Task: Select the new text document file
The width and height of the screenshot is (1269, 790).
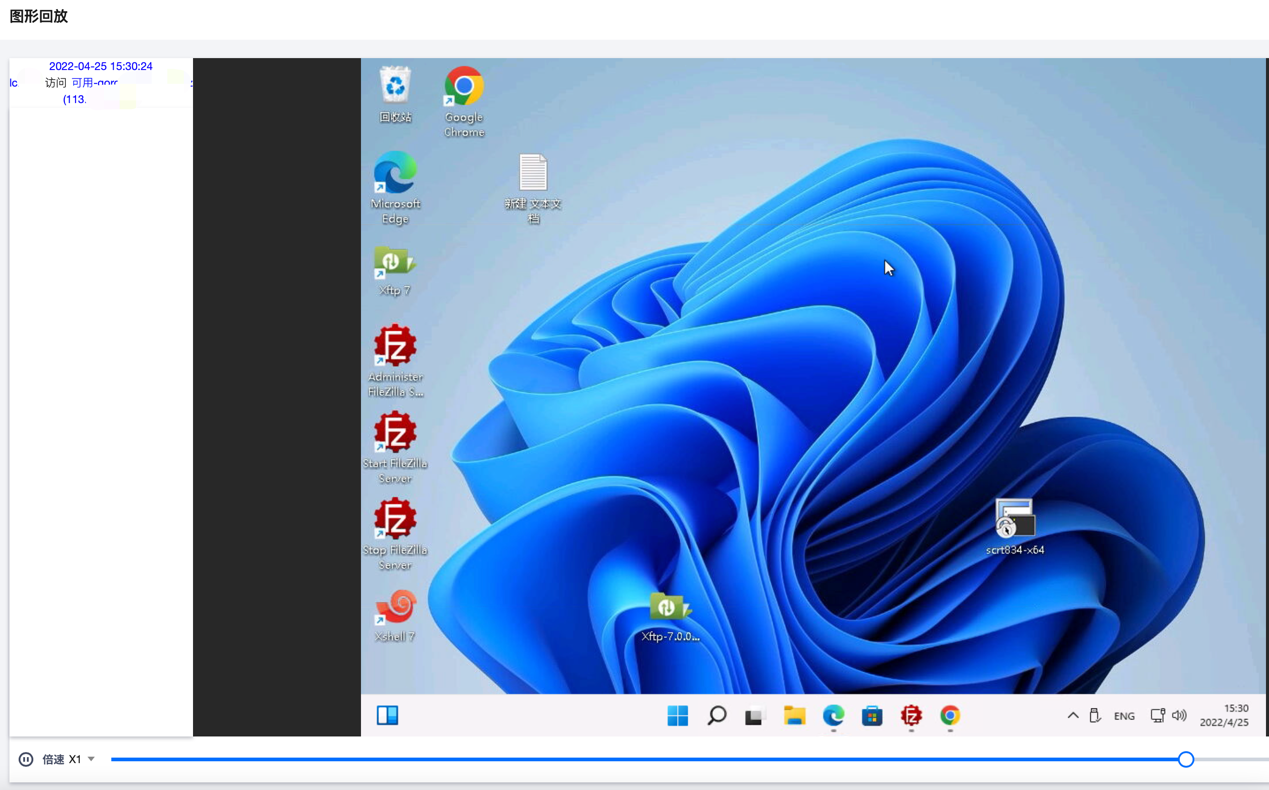Action: tap(533, 188)
